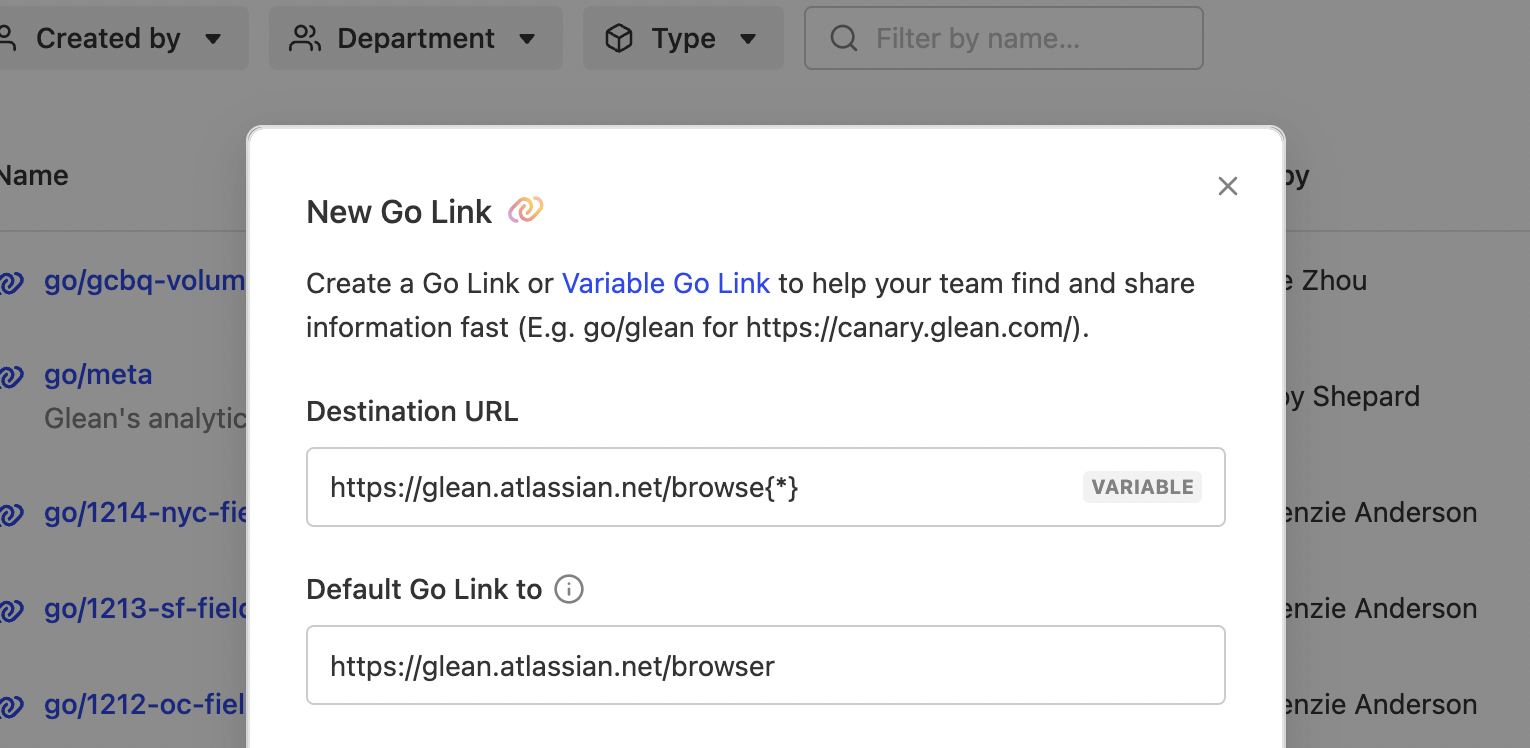Click the VARIABLE badge in the URL field

point(1141,487)
